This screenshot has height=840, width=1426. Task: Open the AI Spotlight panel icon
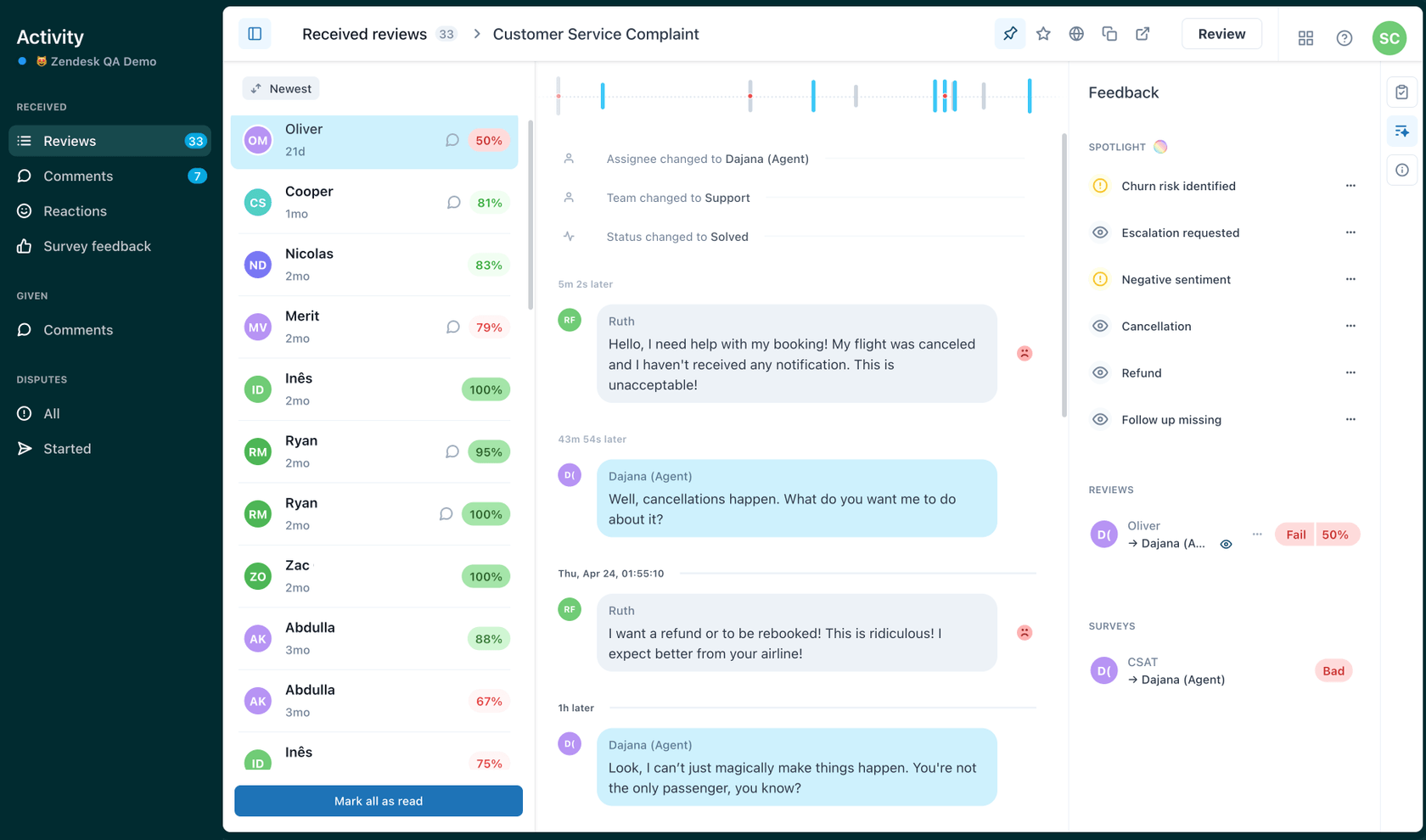pos(1402,131)
